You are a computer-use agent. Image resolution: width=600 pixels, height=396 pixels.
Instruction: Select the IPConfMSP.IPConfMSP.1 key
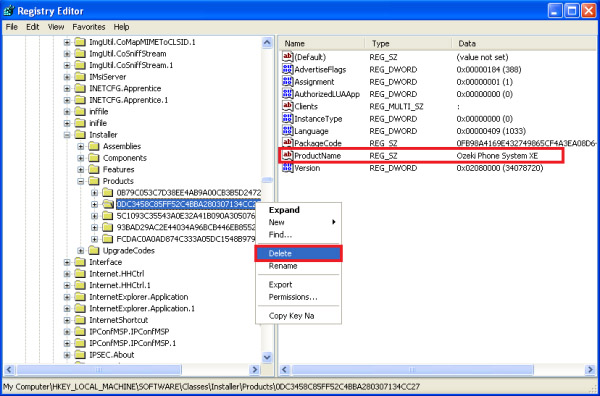coord(132,343)
